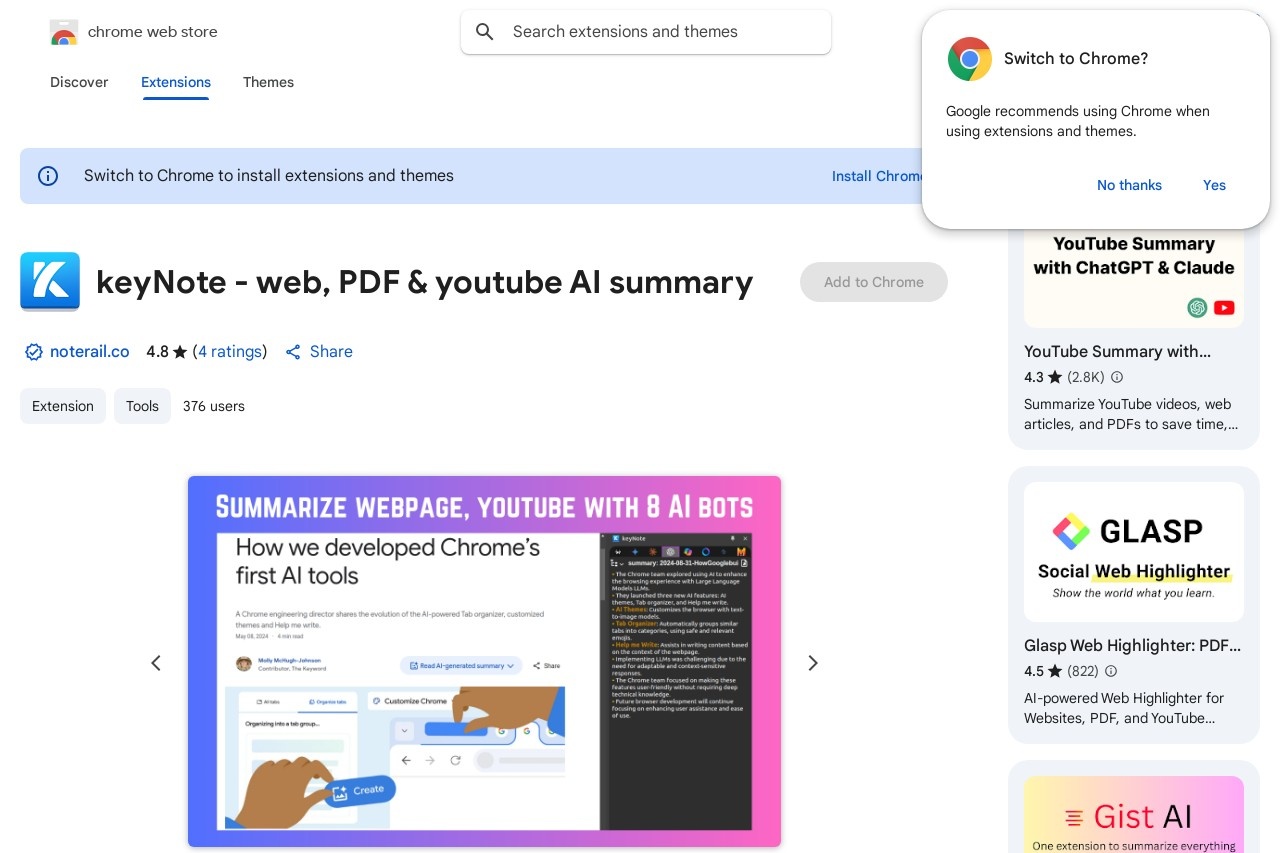The image size is (1280, 853).
Task: Focus the Search extensions and themes field
Action: click(x=646, y=32)
